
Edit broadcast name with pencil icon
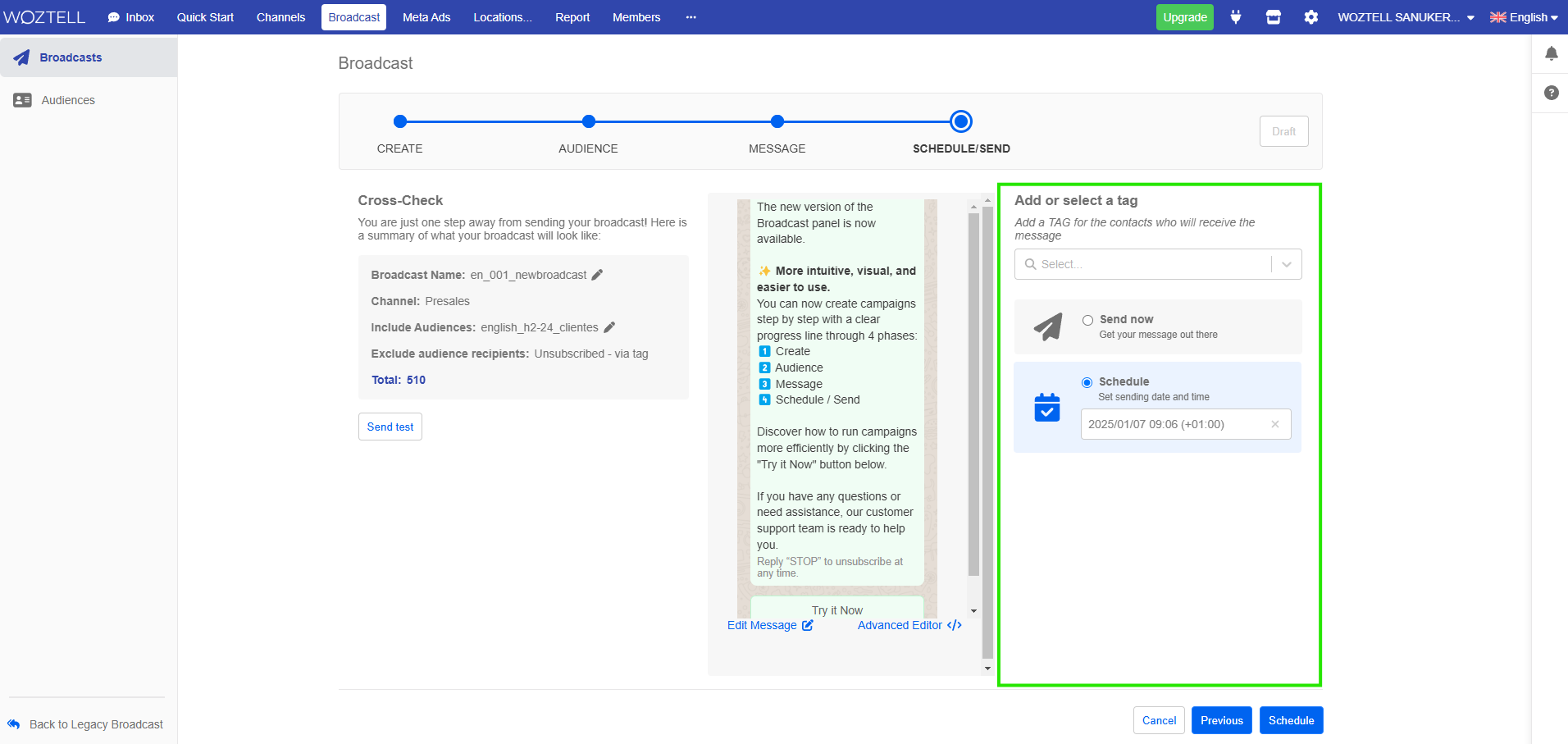click(597, 275)
